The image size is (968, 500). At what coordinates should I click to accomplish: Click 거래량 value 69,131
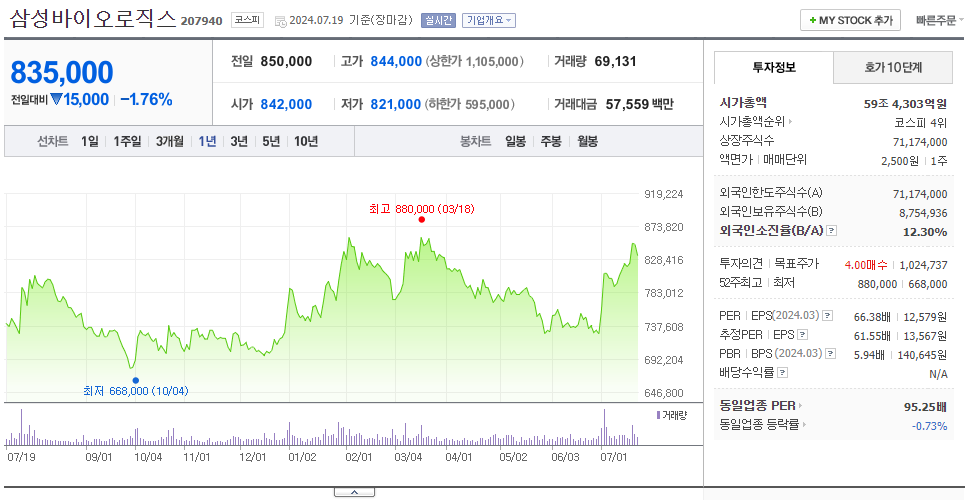pos(615,62)
